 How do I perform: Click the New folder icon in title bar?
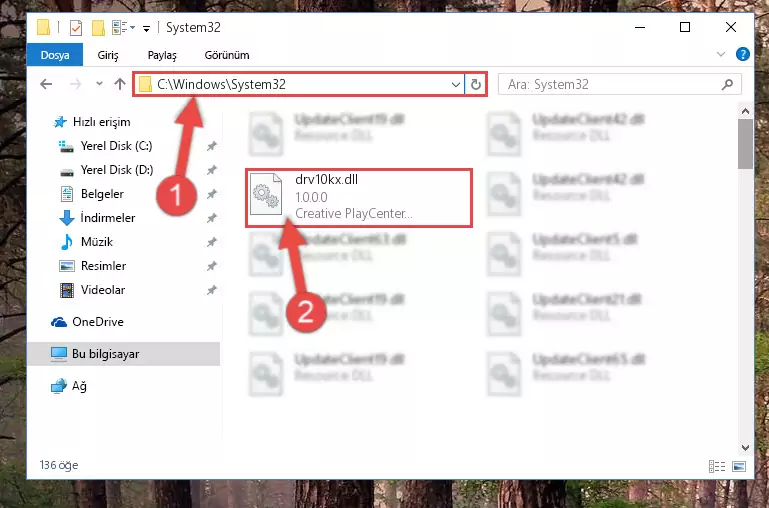click(x=98, y=27)
